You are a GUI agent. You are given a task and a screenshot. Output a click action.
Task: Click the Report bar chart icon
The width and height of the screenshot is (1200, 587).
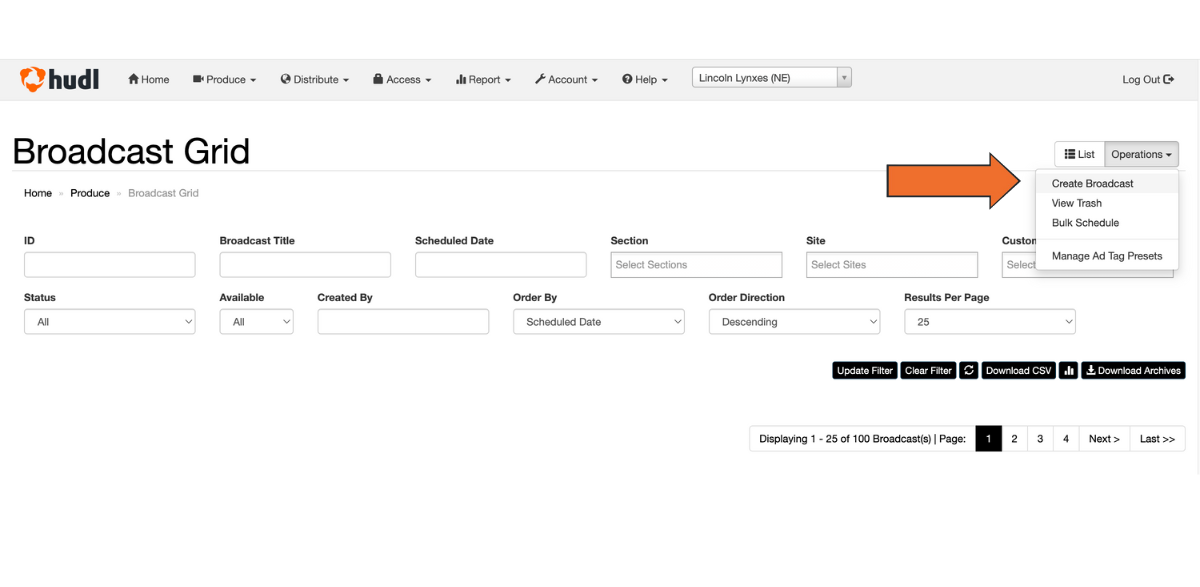(x=463, y=79)
